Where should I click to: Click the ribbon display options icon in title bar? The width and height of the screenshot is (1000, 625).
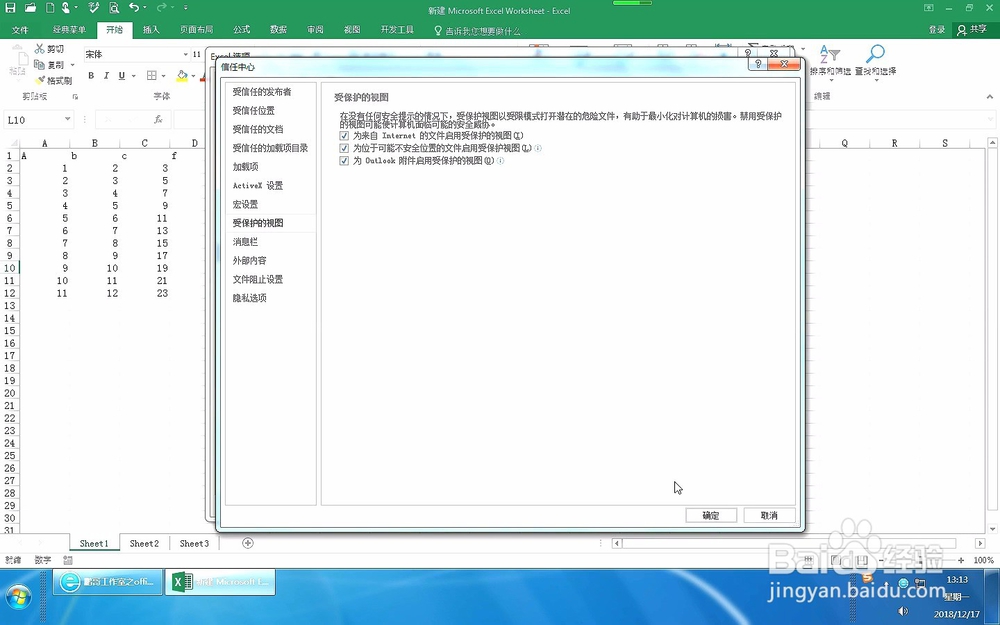pyautogui.click(x=929, y=8)
